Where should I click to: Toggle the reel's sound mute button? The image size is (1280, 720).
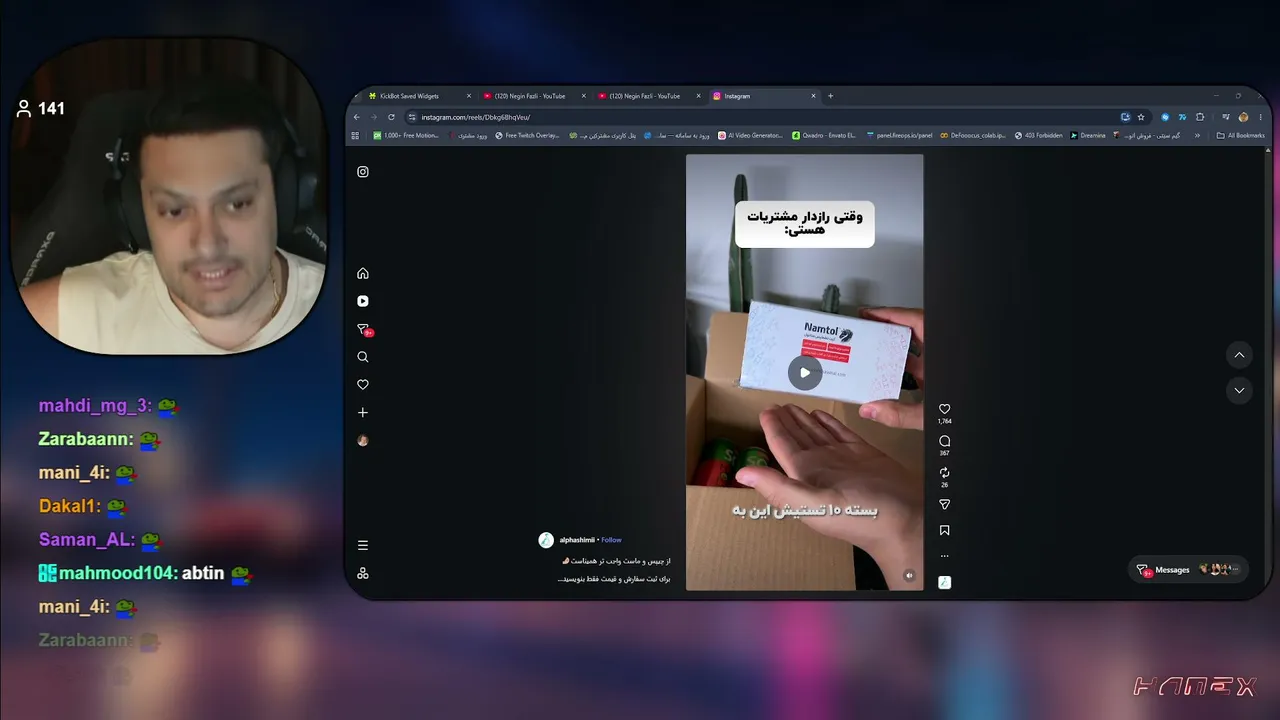point(909,575)
